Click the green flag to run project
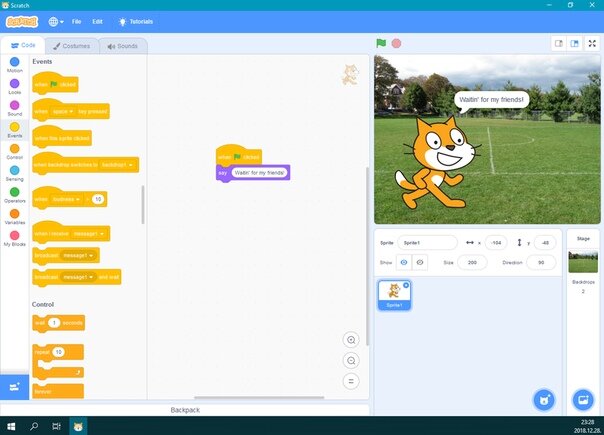Screen dimensions: 604x435 [381, 43]
